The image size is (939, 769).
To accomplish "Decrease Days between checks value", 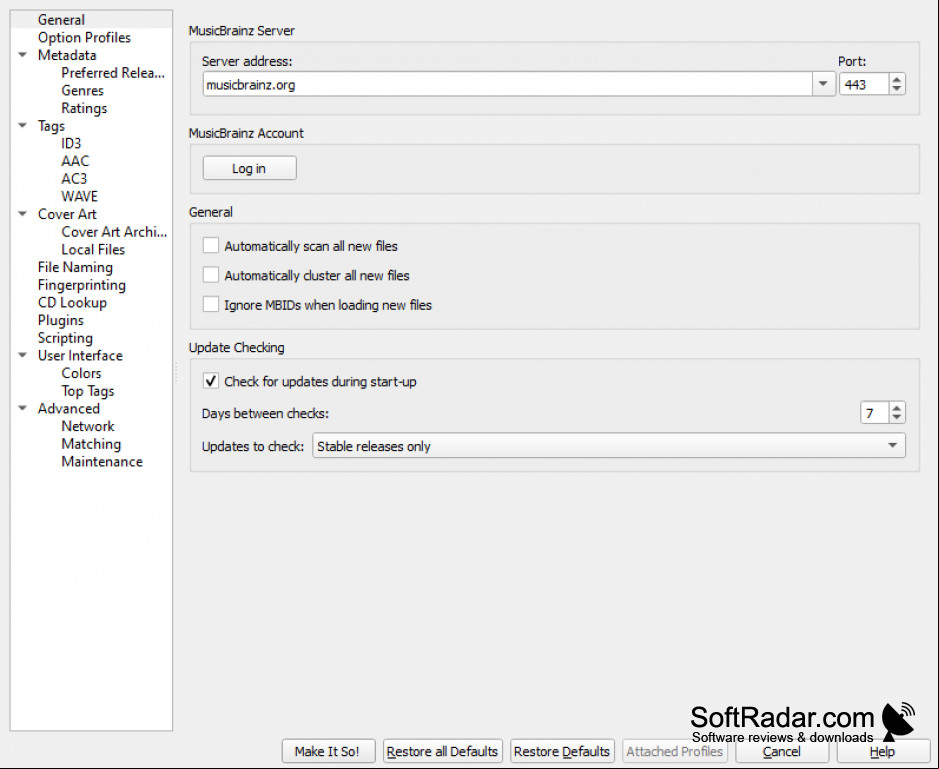I will 896,418.
